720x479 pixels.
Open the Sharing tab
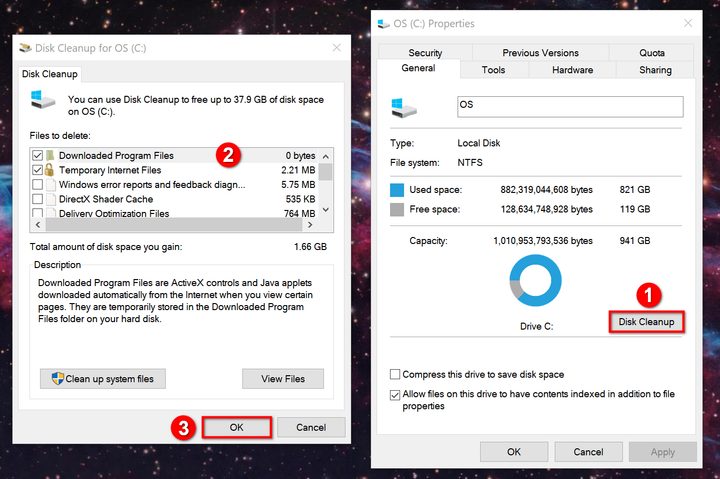655,70
